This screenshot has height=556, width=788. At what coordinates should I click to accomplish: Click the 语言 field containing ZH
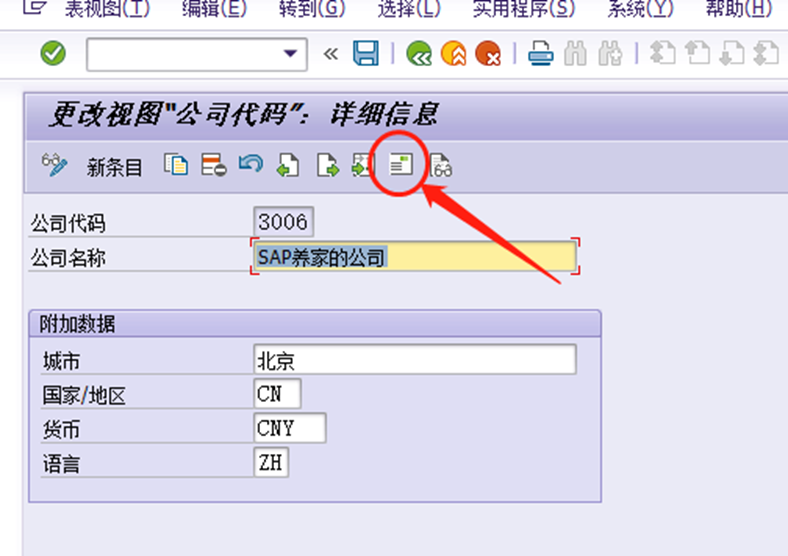[271, 462]
